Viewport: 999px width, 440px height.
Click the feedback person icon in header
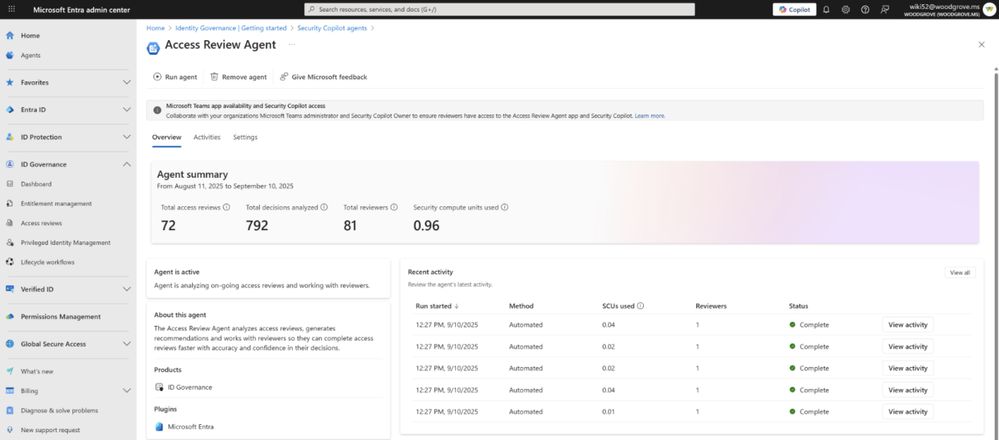click(884, 10)
